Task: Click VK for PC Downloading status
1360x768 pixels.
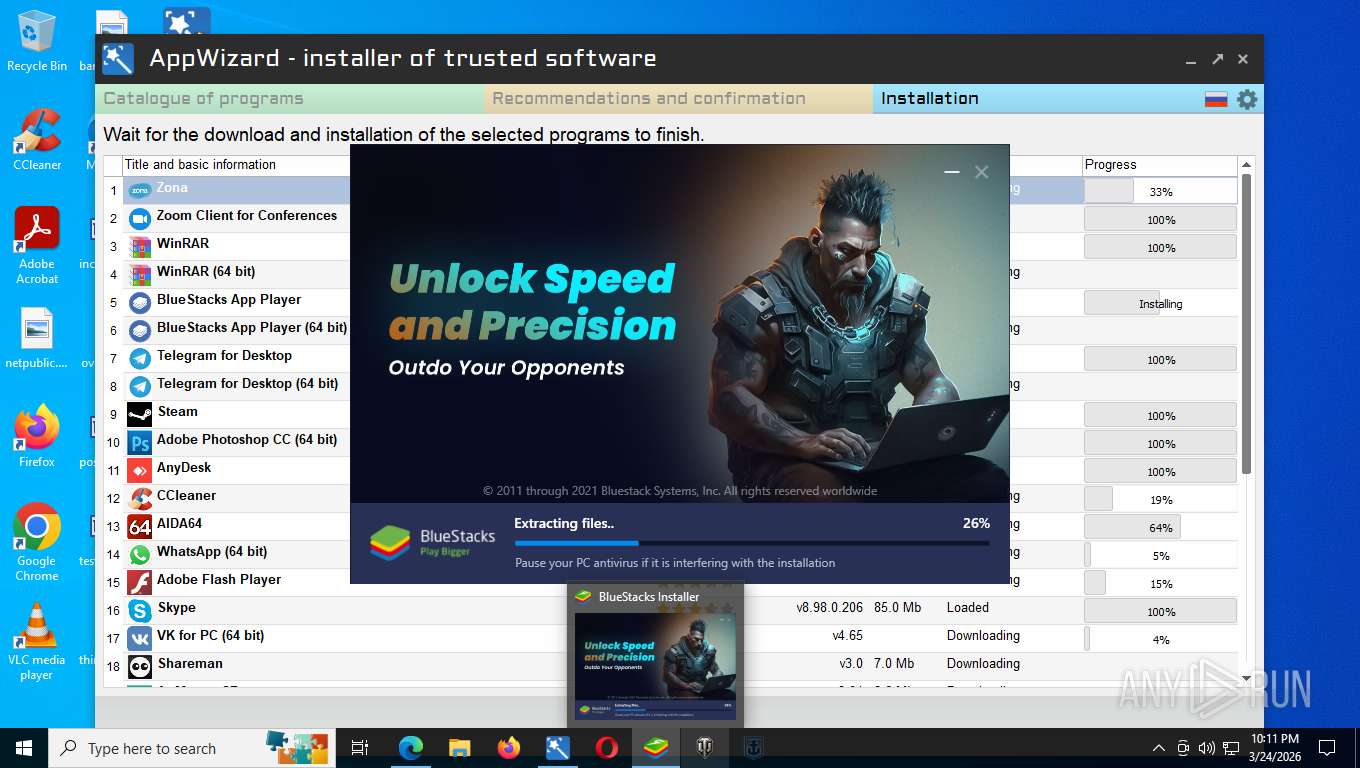Action: (x=984, y=636)
